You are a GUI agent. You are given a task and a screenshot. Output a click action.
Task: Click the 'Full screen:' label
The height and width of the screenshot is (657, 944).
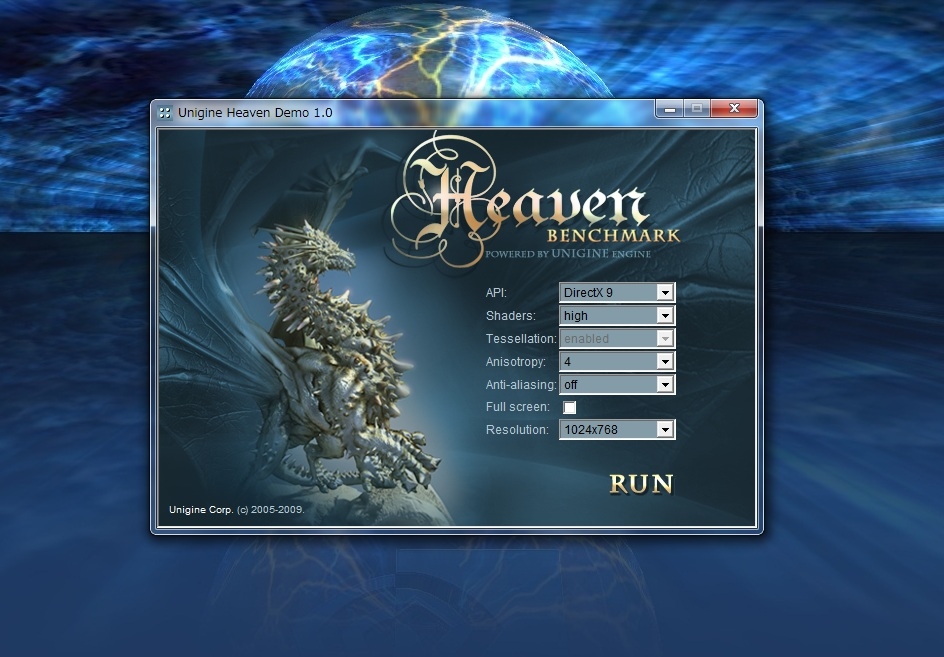(x=518, y=407)
